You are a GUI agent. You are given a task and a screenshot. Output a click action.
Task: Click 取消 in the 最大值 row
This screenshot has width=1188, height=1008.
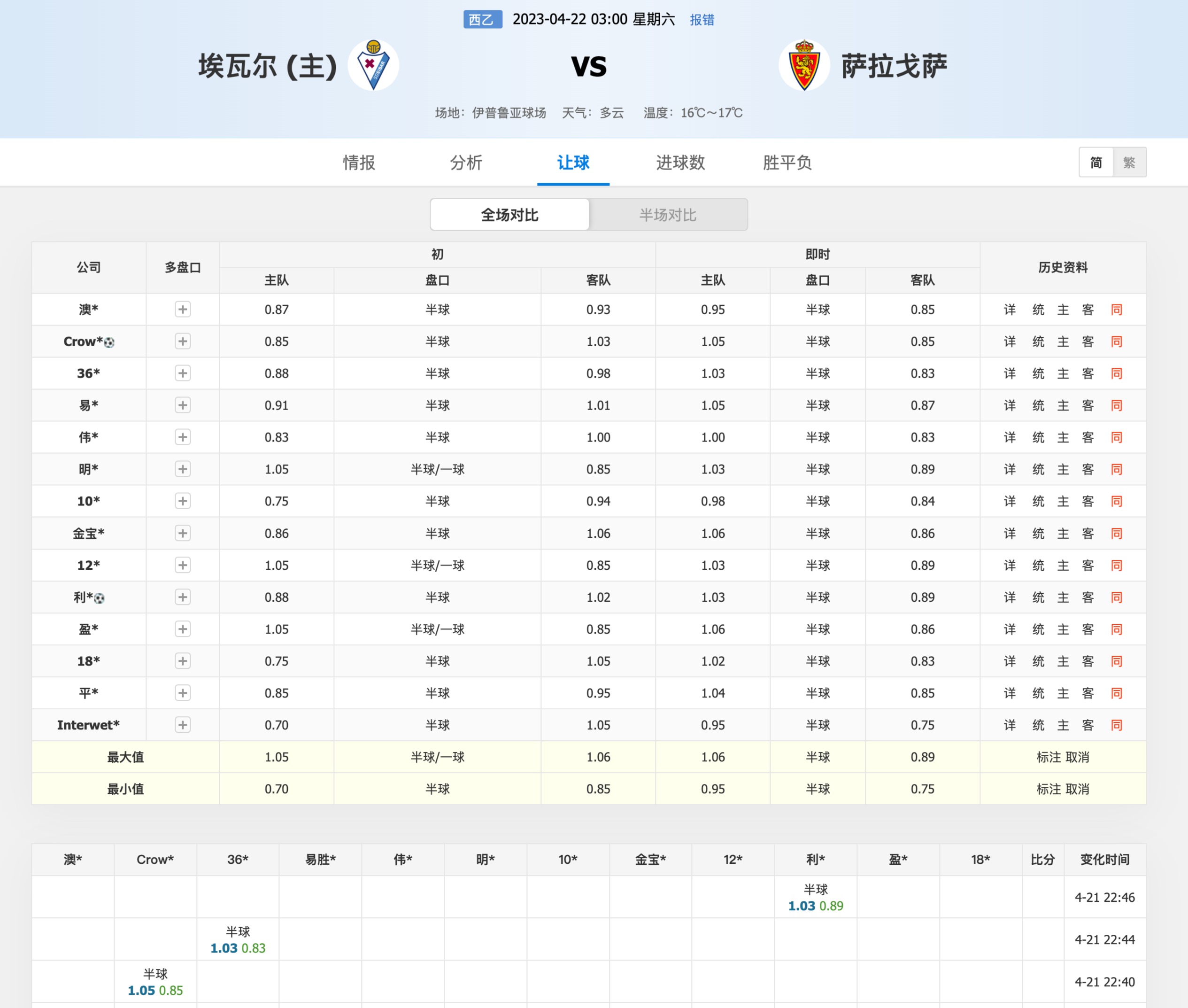click(1077, 757)
